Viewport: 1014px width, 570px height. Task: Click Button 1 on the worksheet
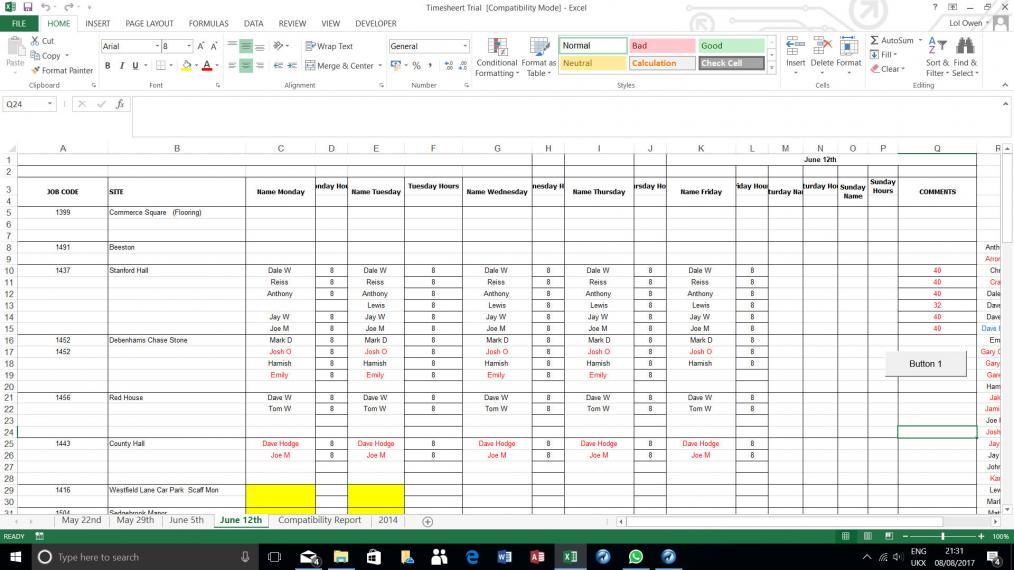tap(925, 364)
